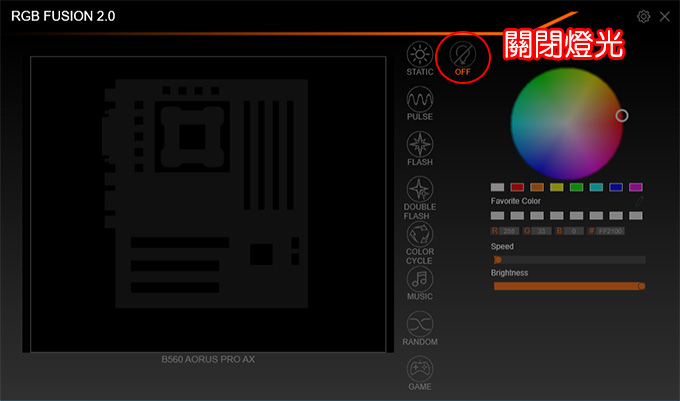Image resolution: width=680 pixels, height=401 pixels.
Task: Activate the FLASH lighting effect
Action: 420,149
